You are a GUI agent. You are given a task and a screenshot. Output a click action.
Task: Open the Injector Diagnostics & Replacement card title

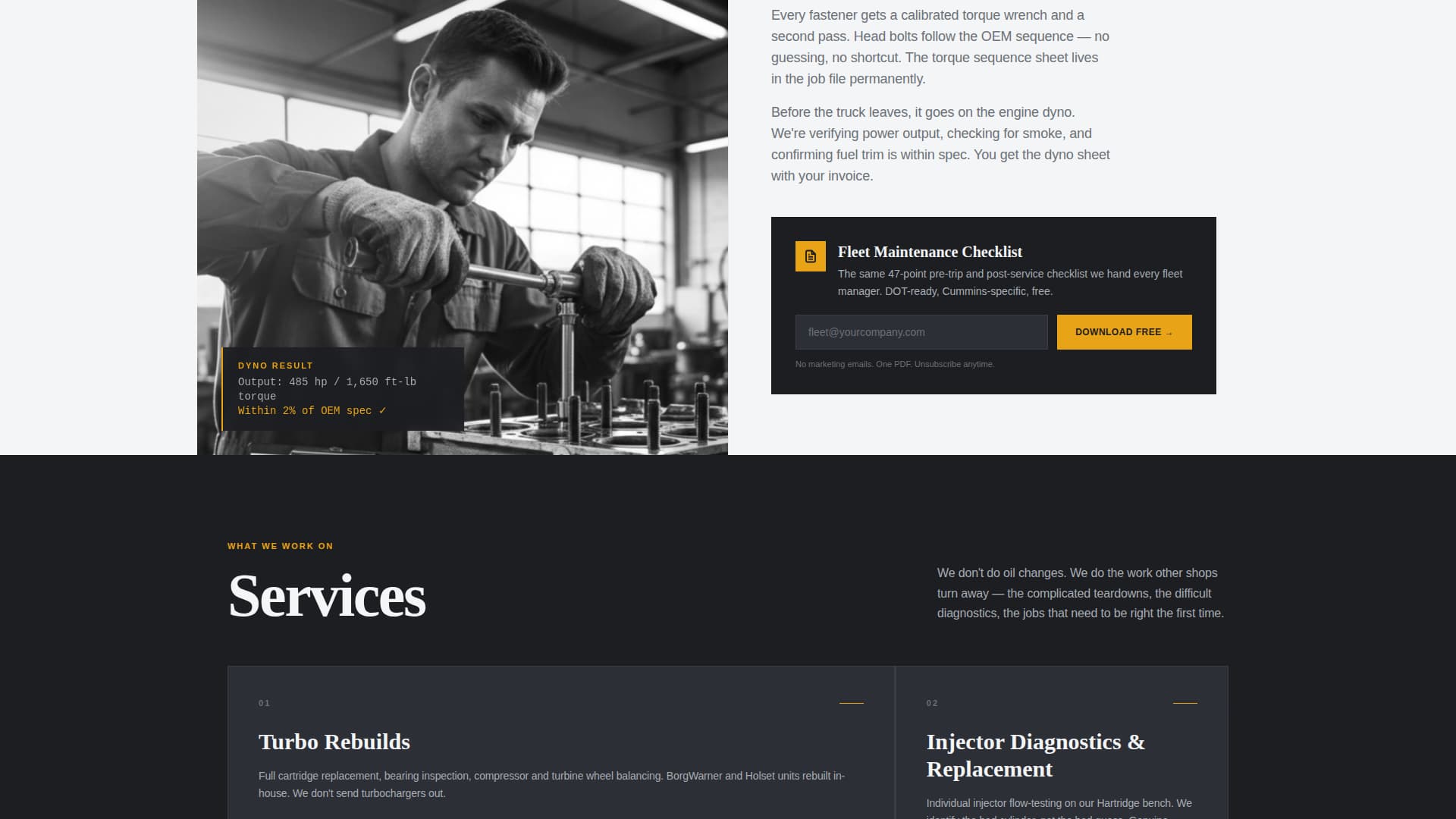[x=1036, y=755]
